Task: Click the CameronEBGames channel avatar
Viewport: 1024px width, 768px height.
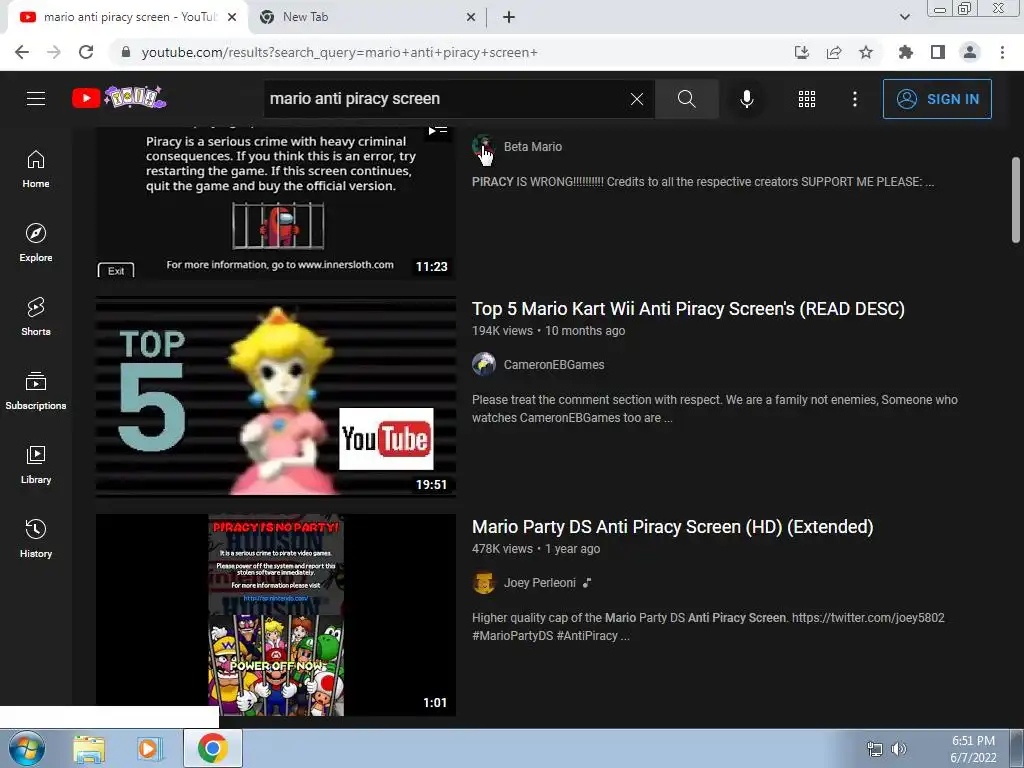Action: coord(484,364)
